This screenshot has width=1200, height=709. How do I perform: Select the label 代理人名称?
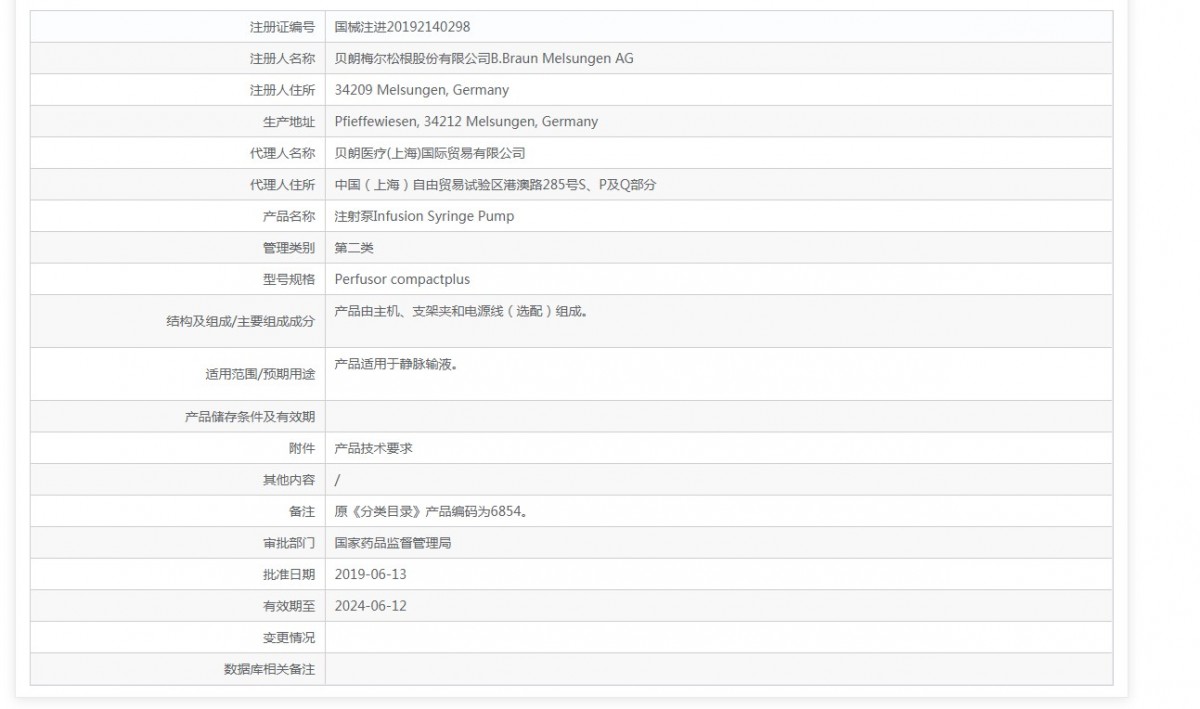point(282,153)
